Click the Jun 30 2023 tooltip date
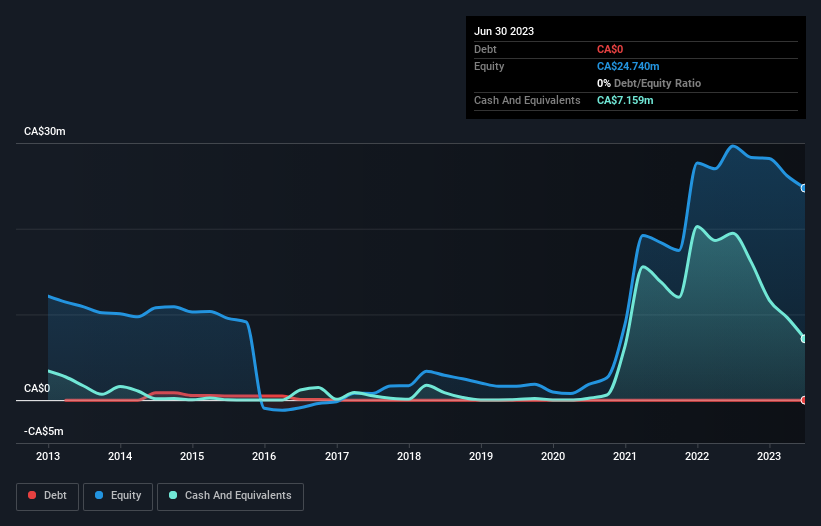The image size is (821, 526). coord(504,31)
